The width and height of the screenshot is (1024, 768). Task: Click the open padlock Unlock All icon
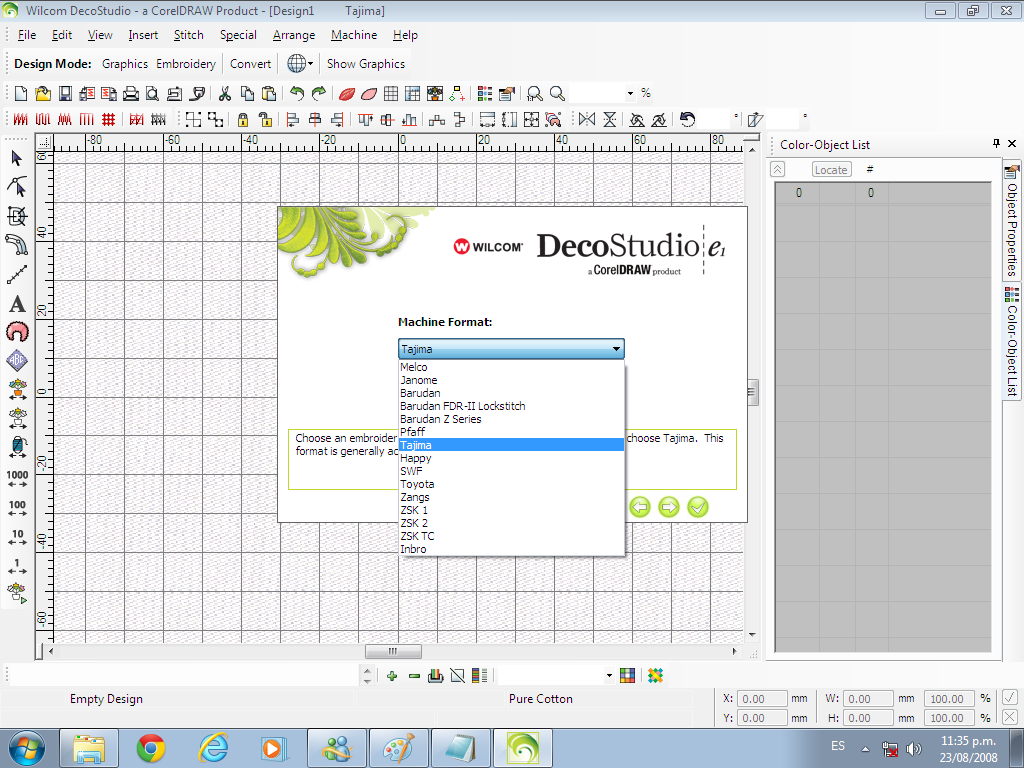264,119
